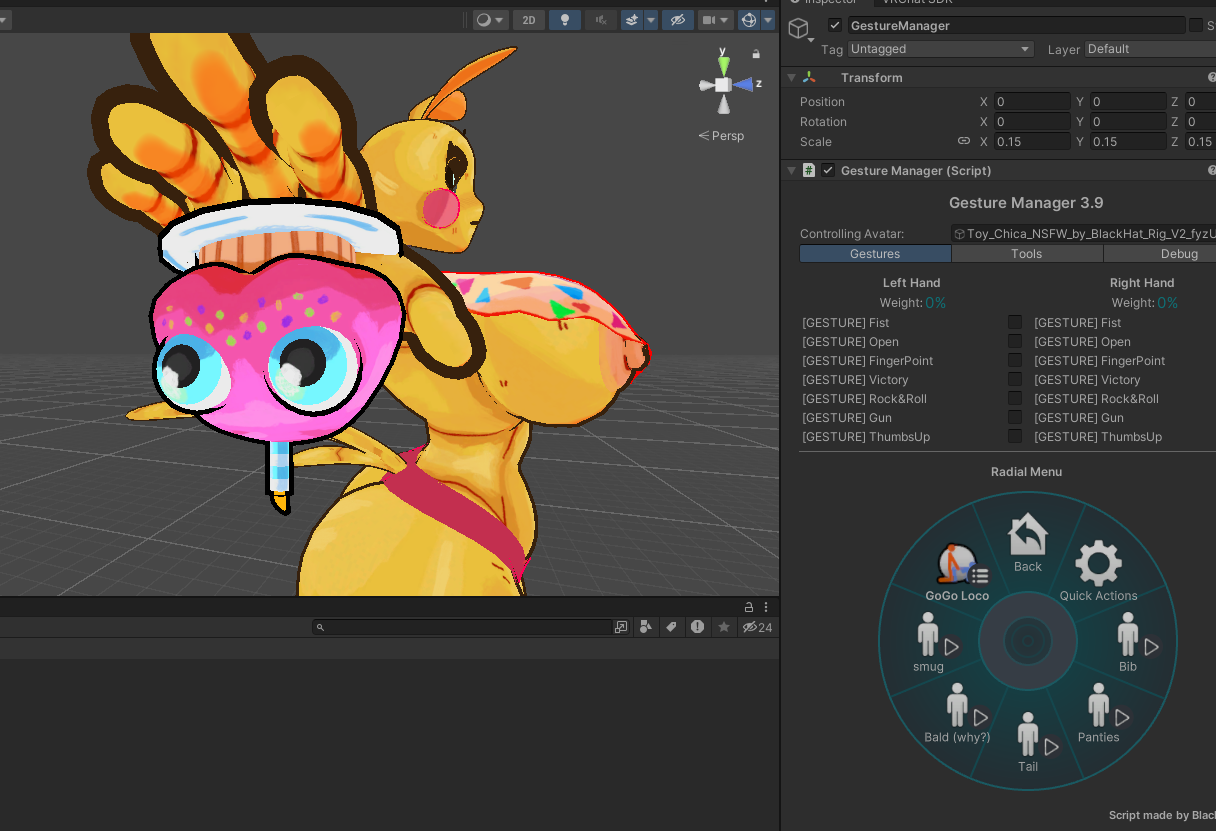Screen dimensions: 1216x831
Task: Toggle hidden packages visibility showing 24
Action: click(x=757, y=627)
